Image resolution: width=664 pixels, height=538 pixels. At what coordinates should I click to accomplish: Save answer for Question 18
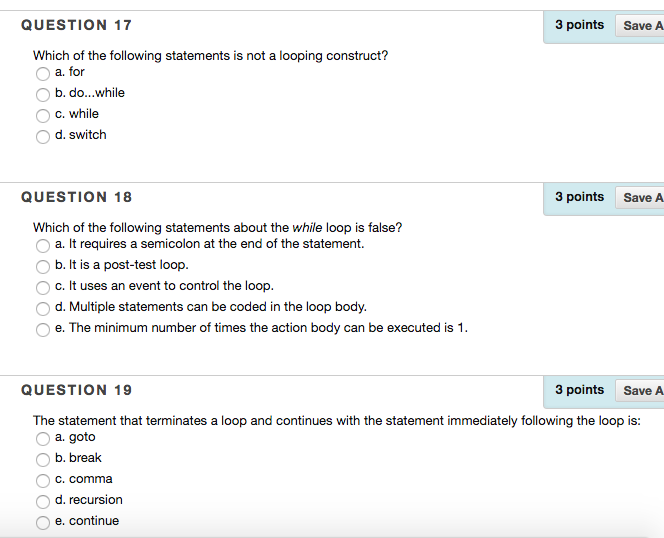coord(640,198)
